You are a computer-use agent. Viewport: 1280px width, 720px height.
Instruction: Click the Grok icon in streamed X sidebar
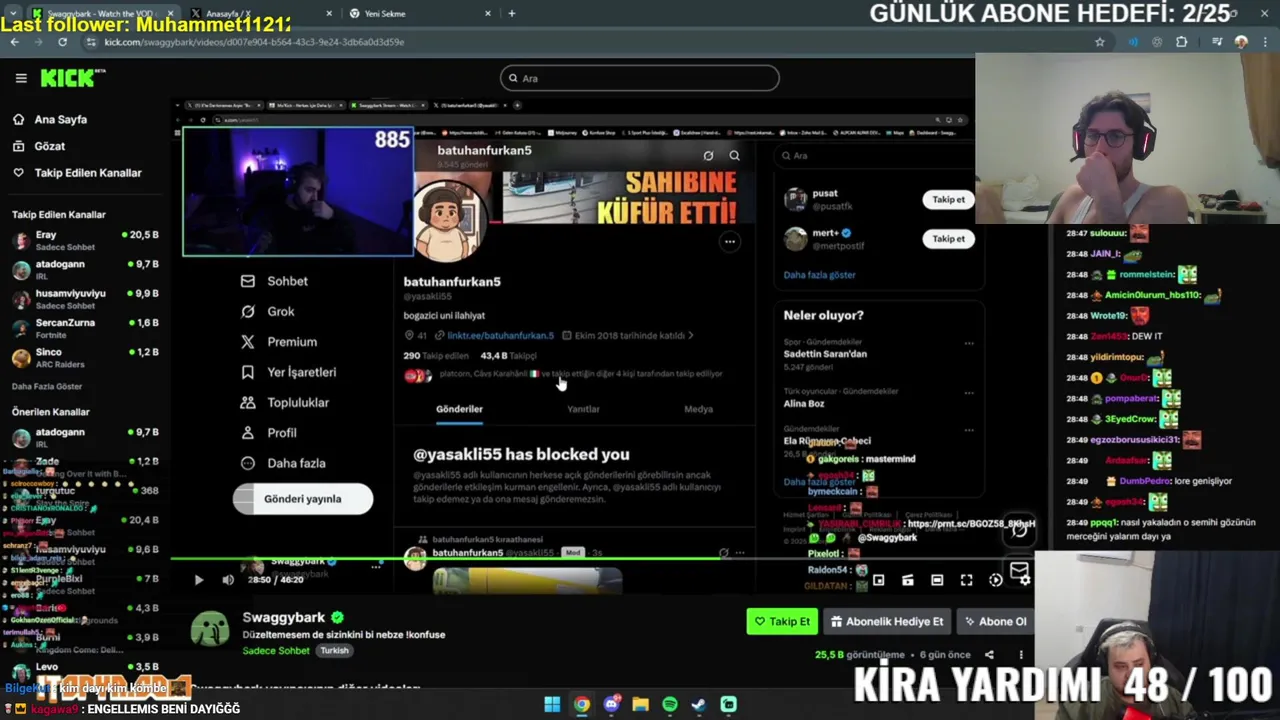248,312
